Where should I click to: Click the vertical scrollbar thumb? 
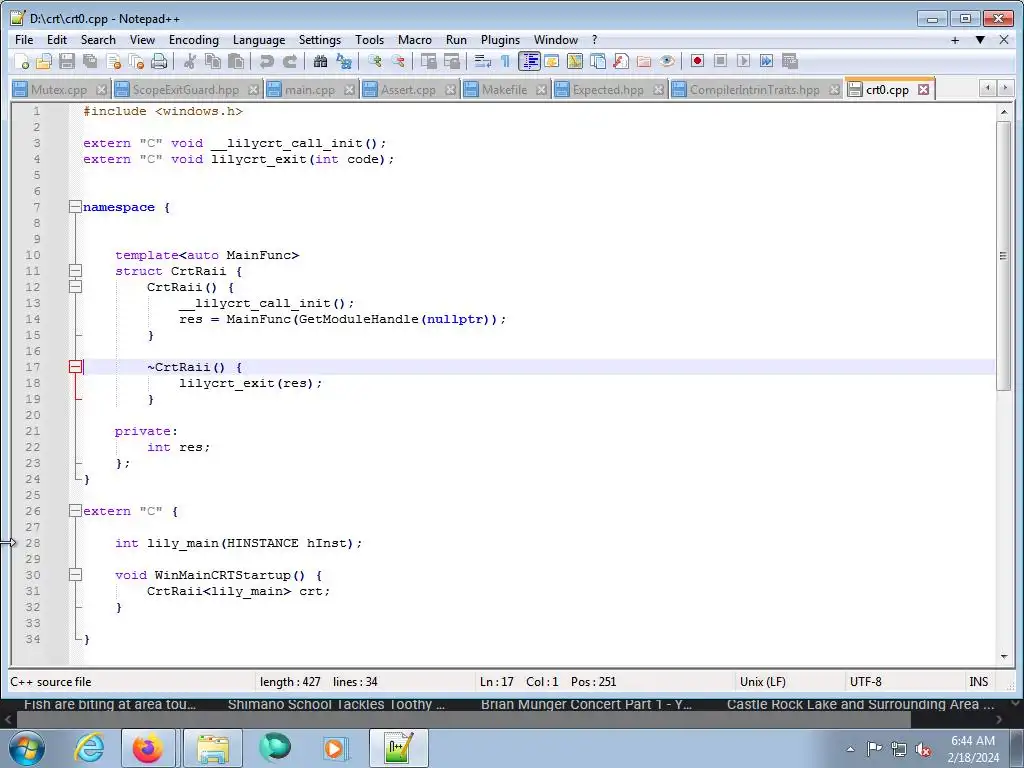[x=1004, y=255]
